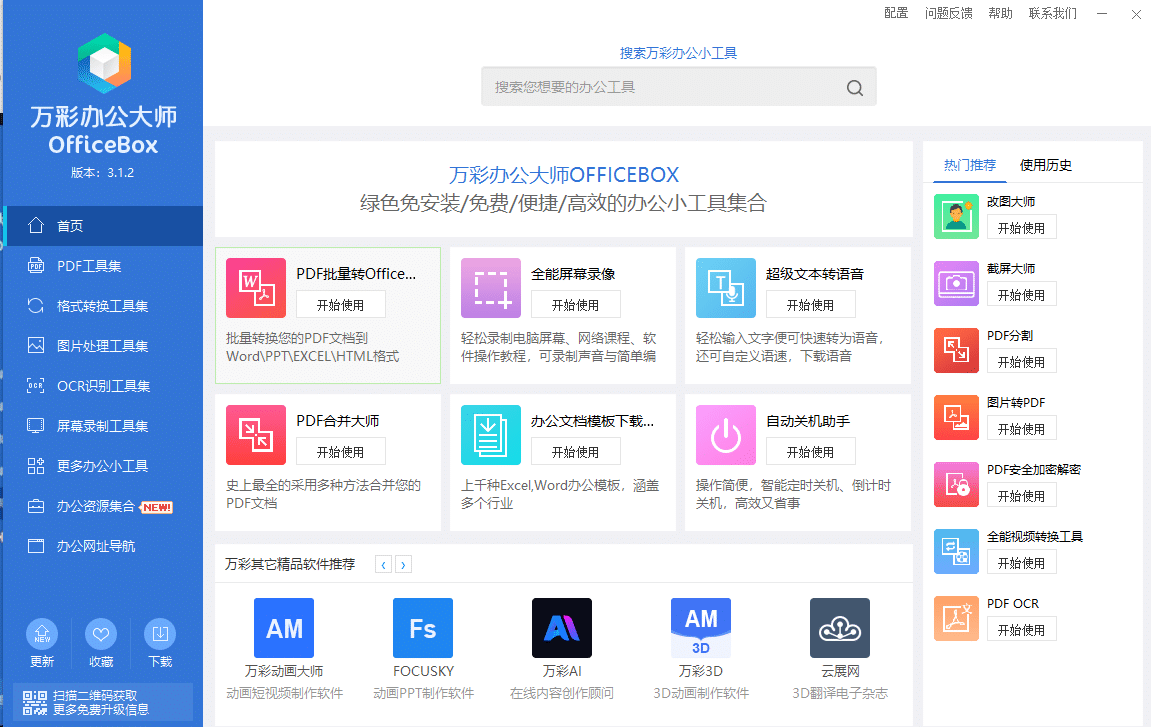Open 办公资源集合 in sidebar

(x=103, y=506)
